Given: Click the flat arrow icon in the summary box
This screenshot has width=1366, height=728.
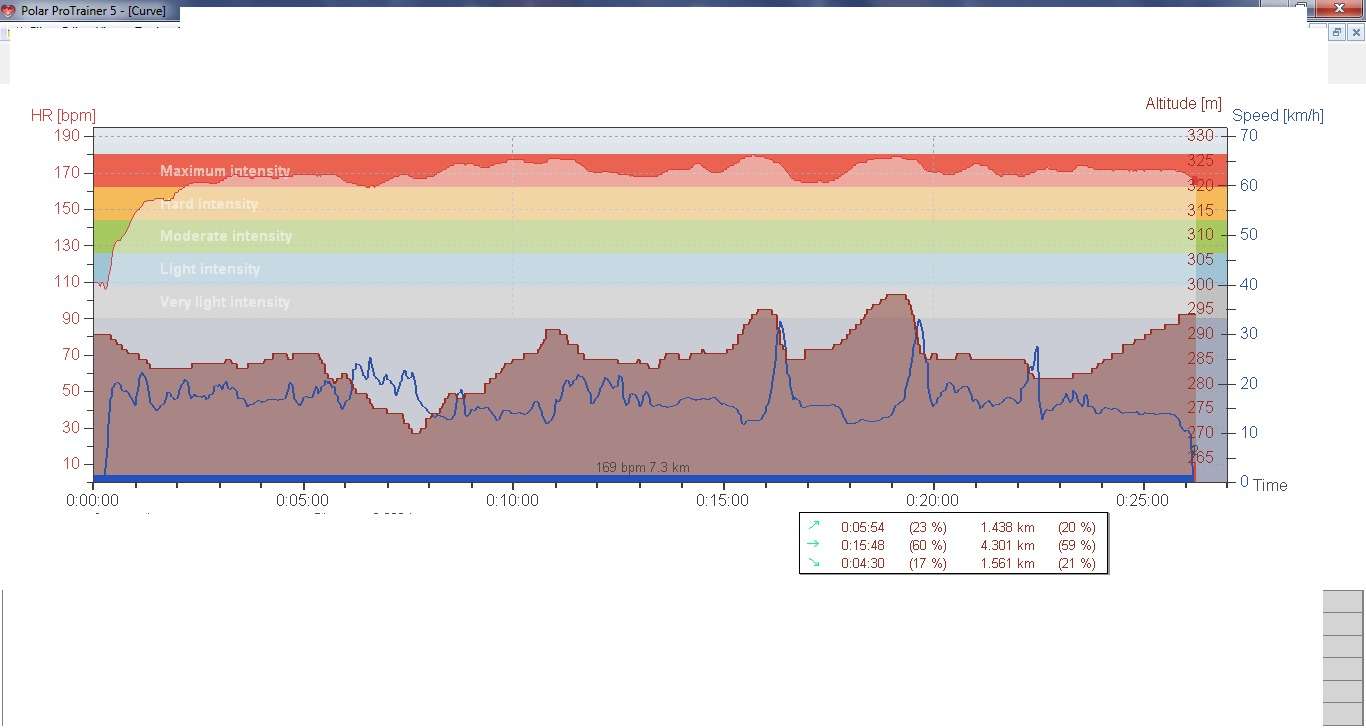Looking at the screenshot, I should pyautogui.click(x=813, y=545).
